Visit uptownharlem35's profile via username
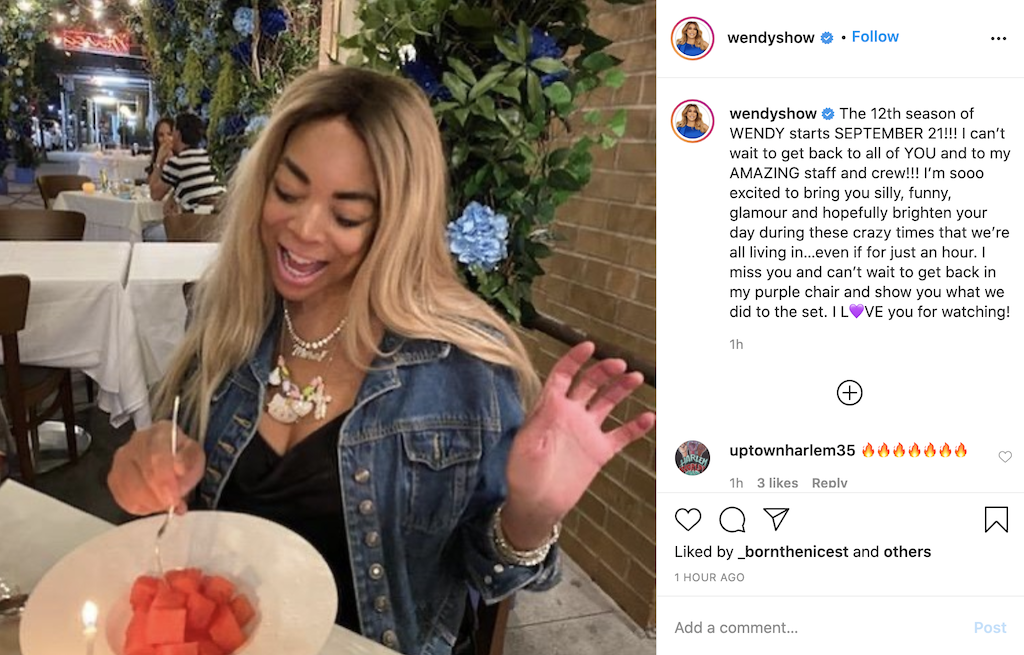This screenshot has width=1024, height=655. (x=792, y=451)
